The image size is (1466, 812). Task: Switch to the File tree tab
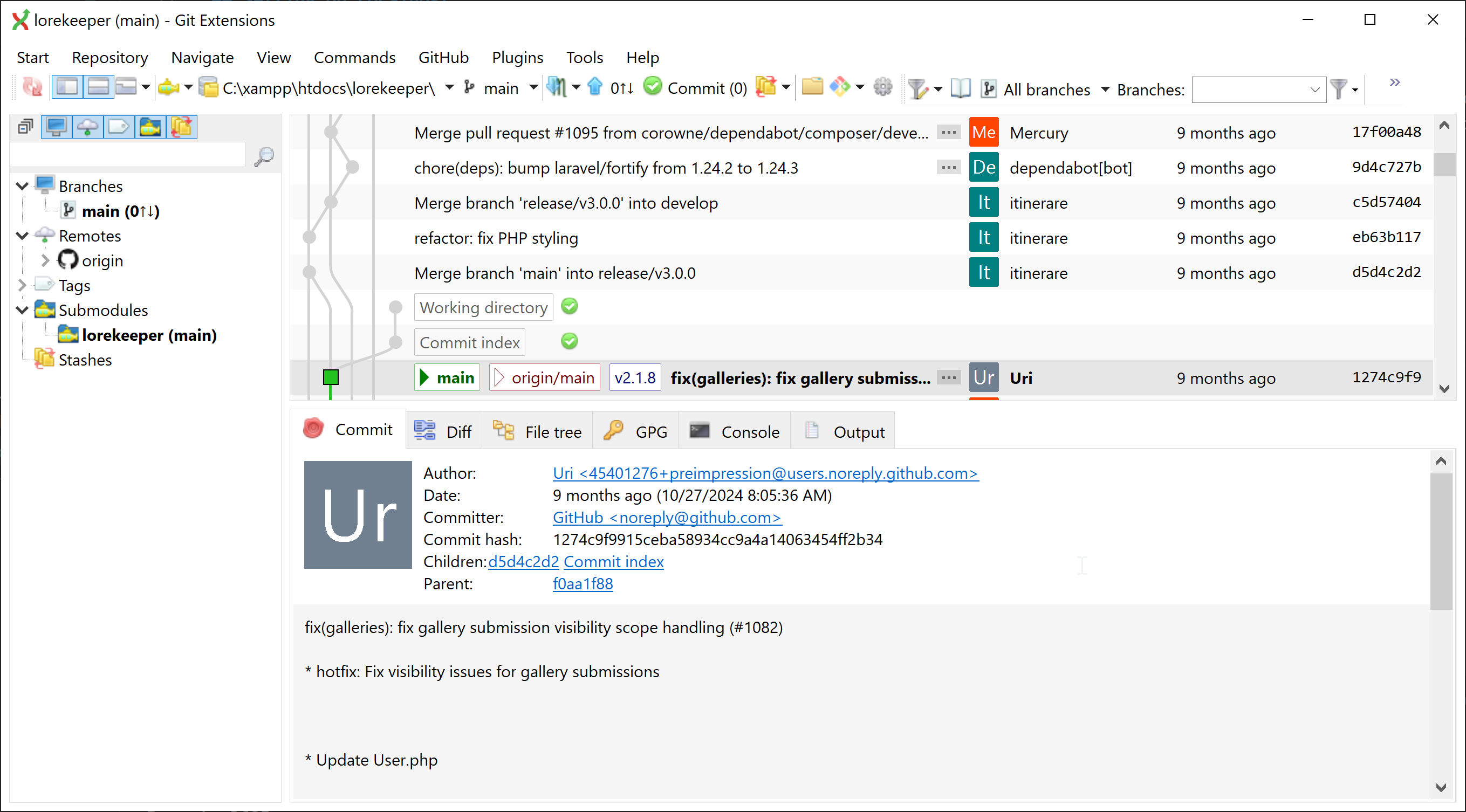click(x=537, y=432)
